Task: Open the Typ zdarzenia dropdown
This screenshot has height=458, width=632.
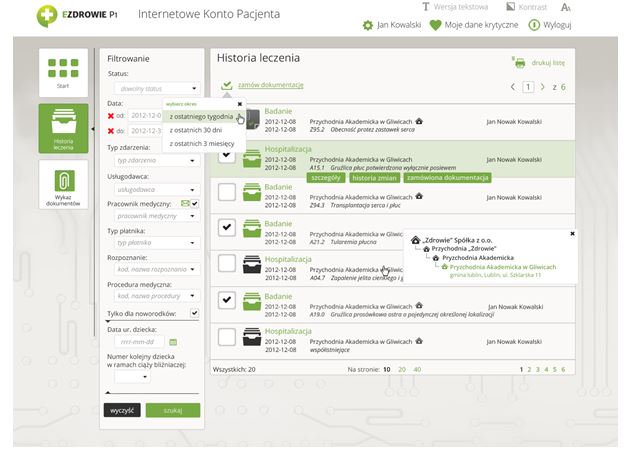Action: click(x=156, y=160)
